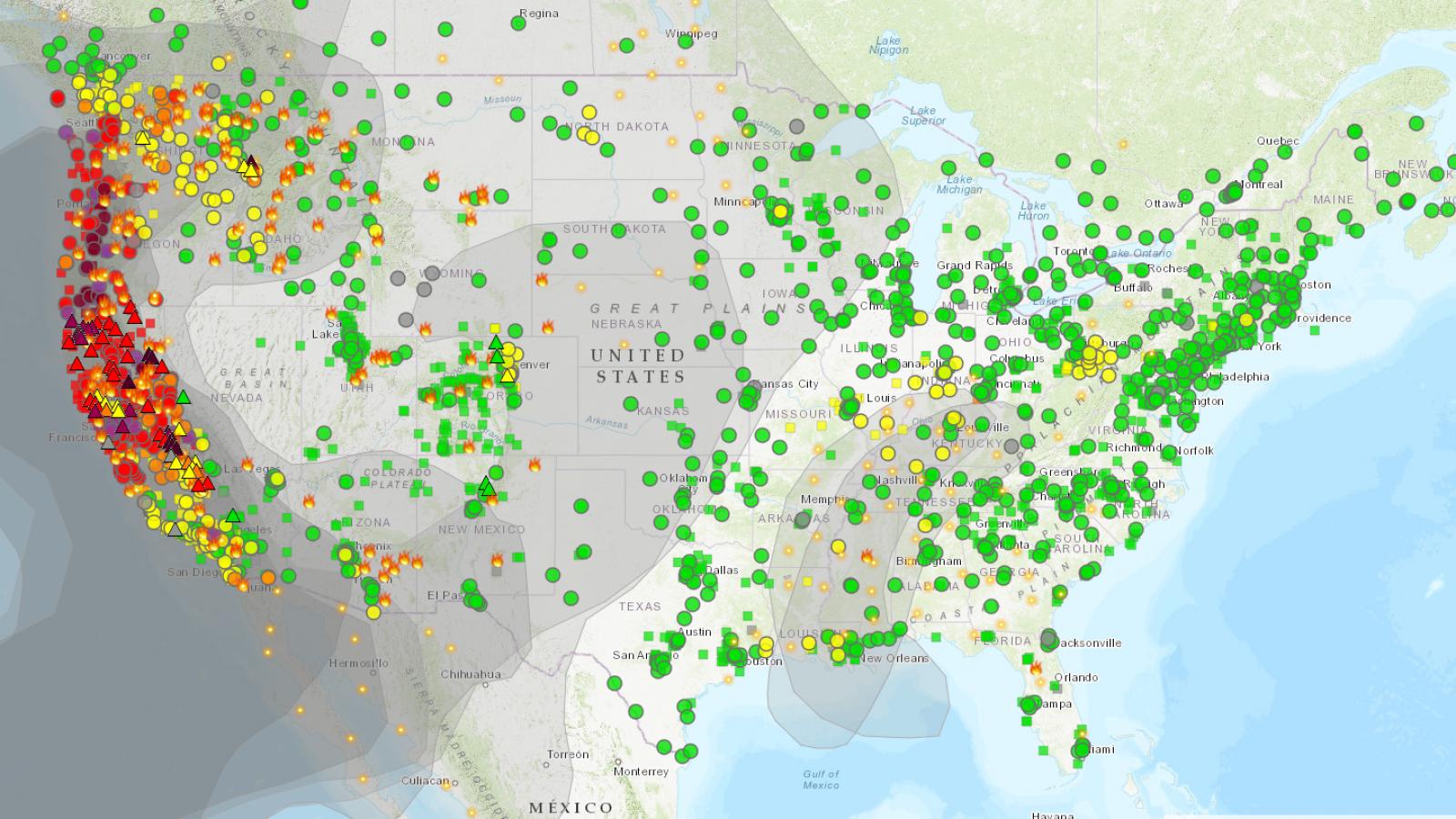Click the yellow circle marker south of Phoenix

pos(373,612)
